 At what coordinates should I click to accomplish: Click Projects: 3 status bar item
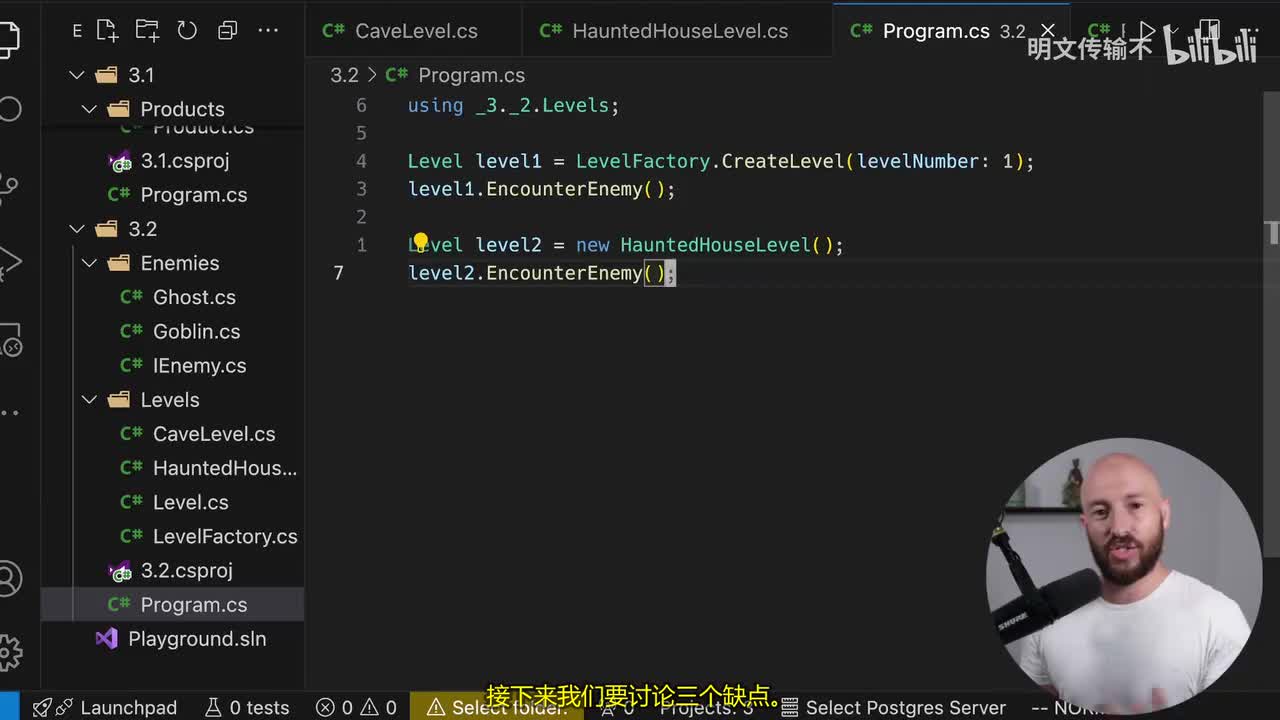705,707
